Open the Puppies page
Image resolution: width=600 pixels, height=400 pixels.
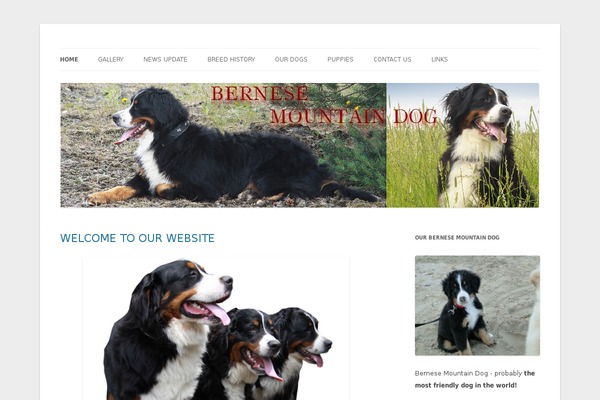[x=340, y=59]
